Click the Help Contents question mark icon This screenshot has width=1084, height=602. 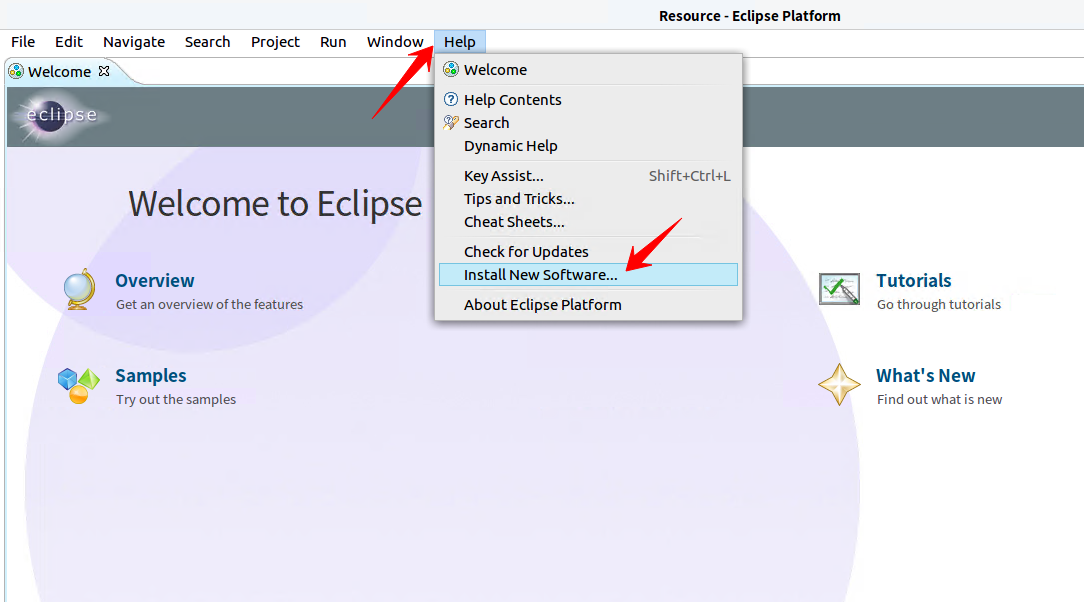[x=451, y=99]
